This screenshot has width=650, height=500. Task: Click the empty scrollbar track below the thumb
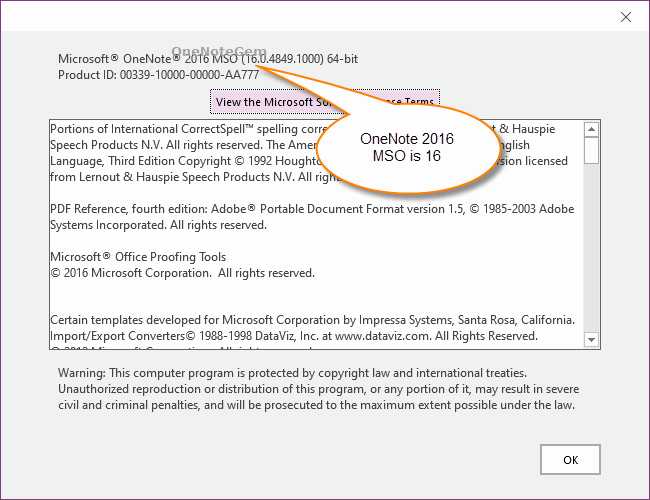(591, 248)
